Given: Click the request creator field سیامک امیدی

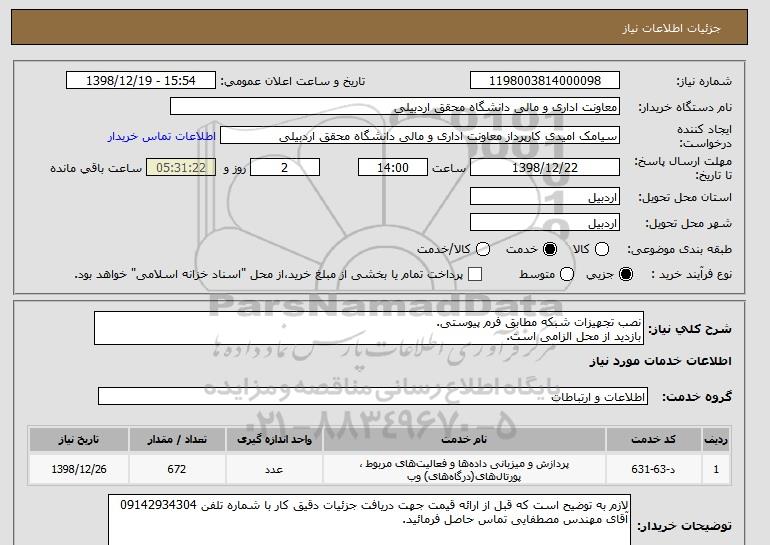Looking at the screenshot, I should [420, 136].
